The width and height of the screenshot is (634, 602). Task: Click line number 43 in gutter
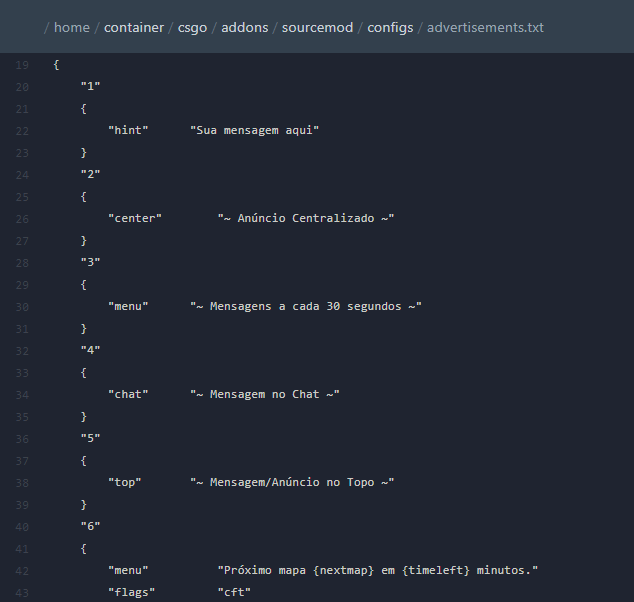tap(22, 593)
